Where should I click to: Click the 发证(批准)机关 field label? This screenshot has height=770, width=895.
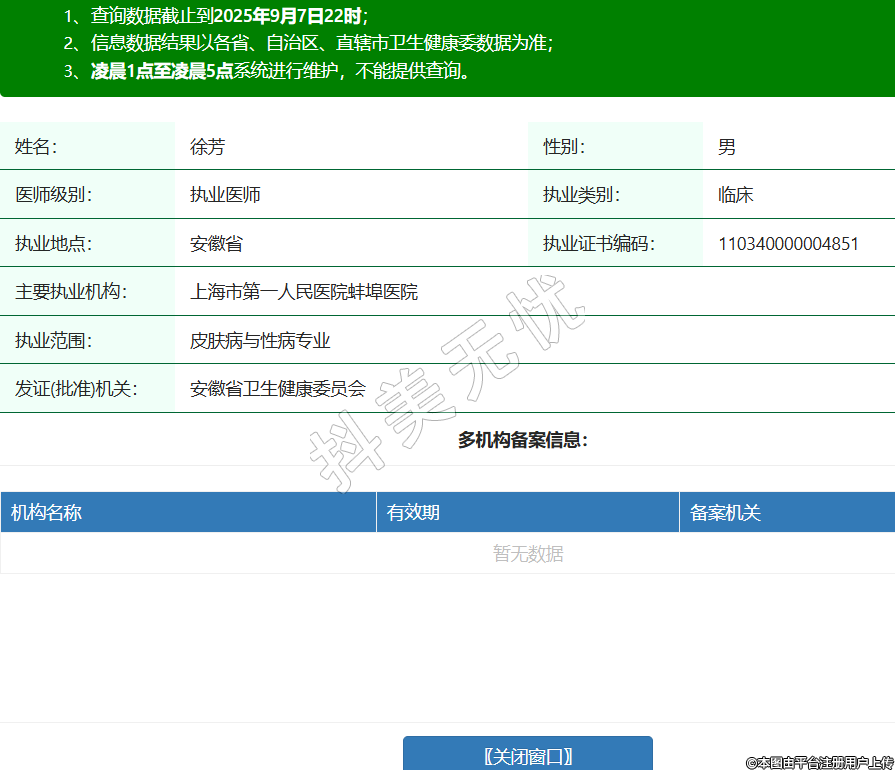(76, 389)
